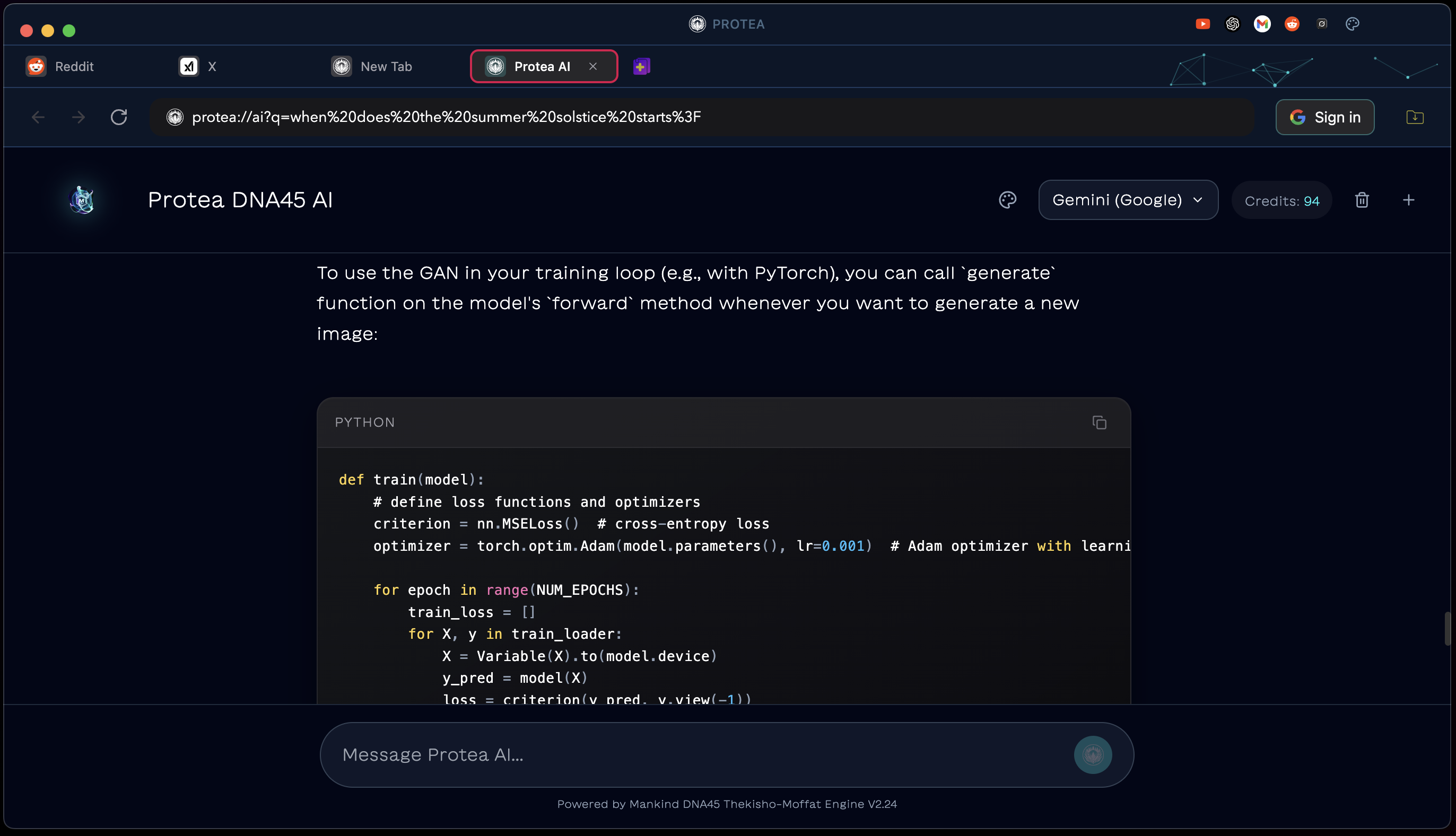Open the Gmail shortcut icon
This screenshot has width=1456, height=836.
click(1262, 24)
